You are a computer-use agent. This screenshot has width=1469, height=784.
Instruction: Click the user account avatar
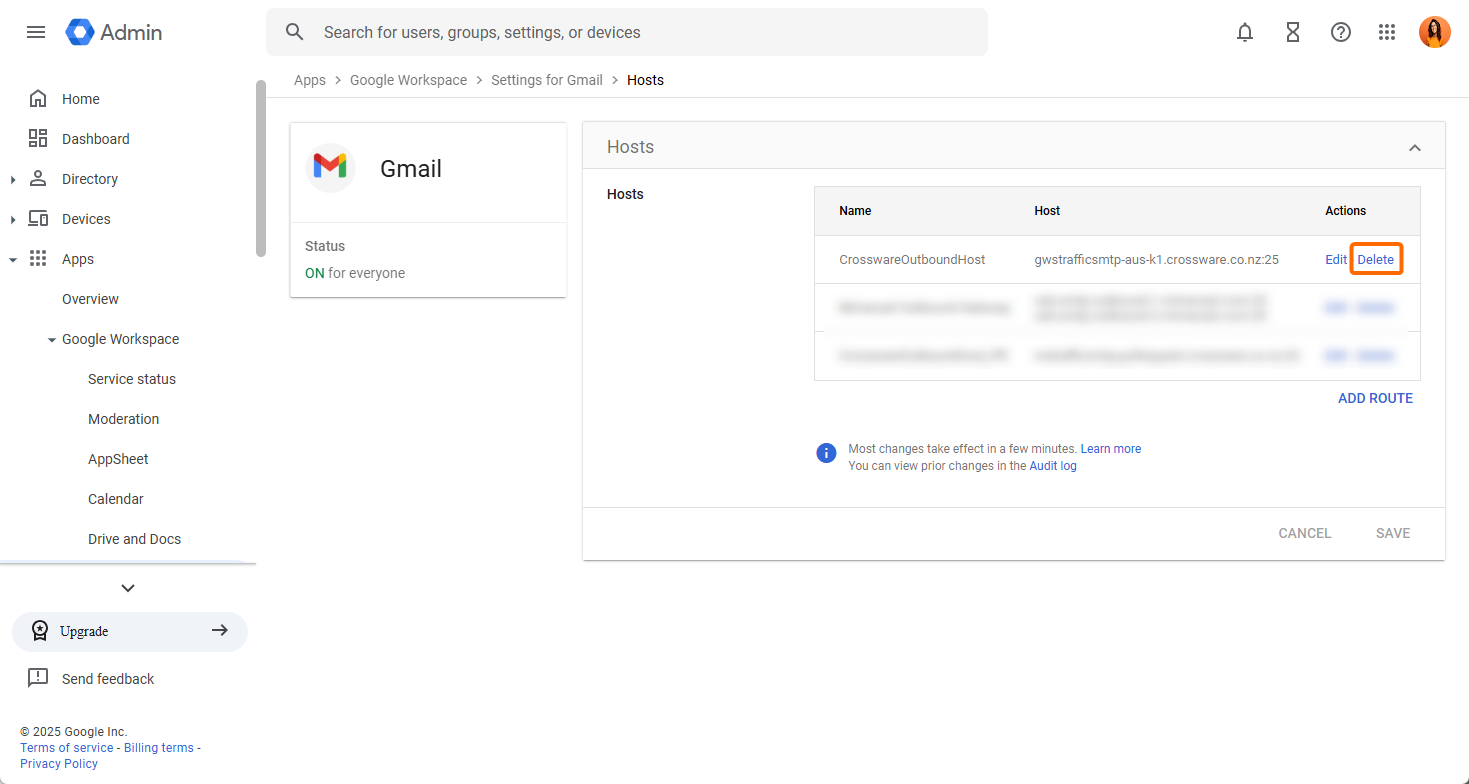click(x=1434, y=32)
